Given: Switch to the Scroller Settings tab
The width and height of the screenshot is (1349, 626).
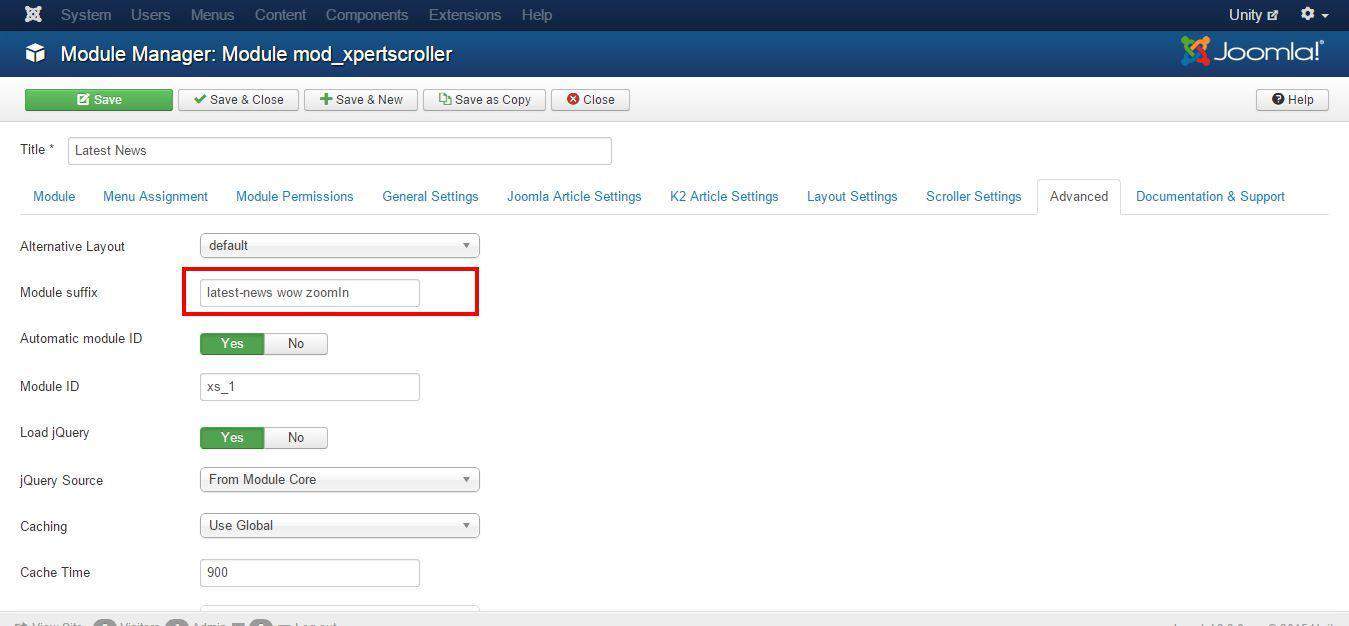Looking at the screenshot, I should coord(973,197).
